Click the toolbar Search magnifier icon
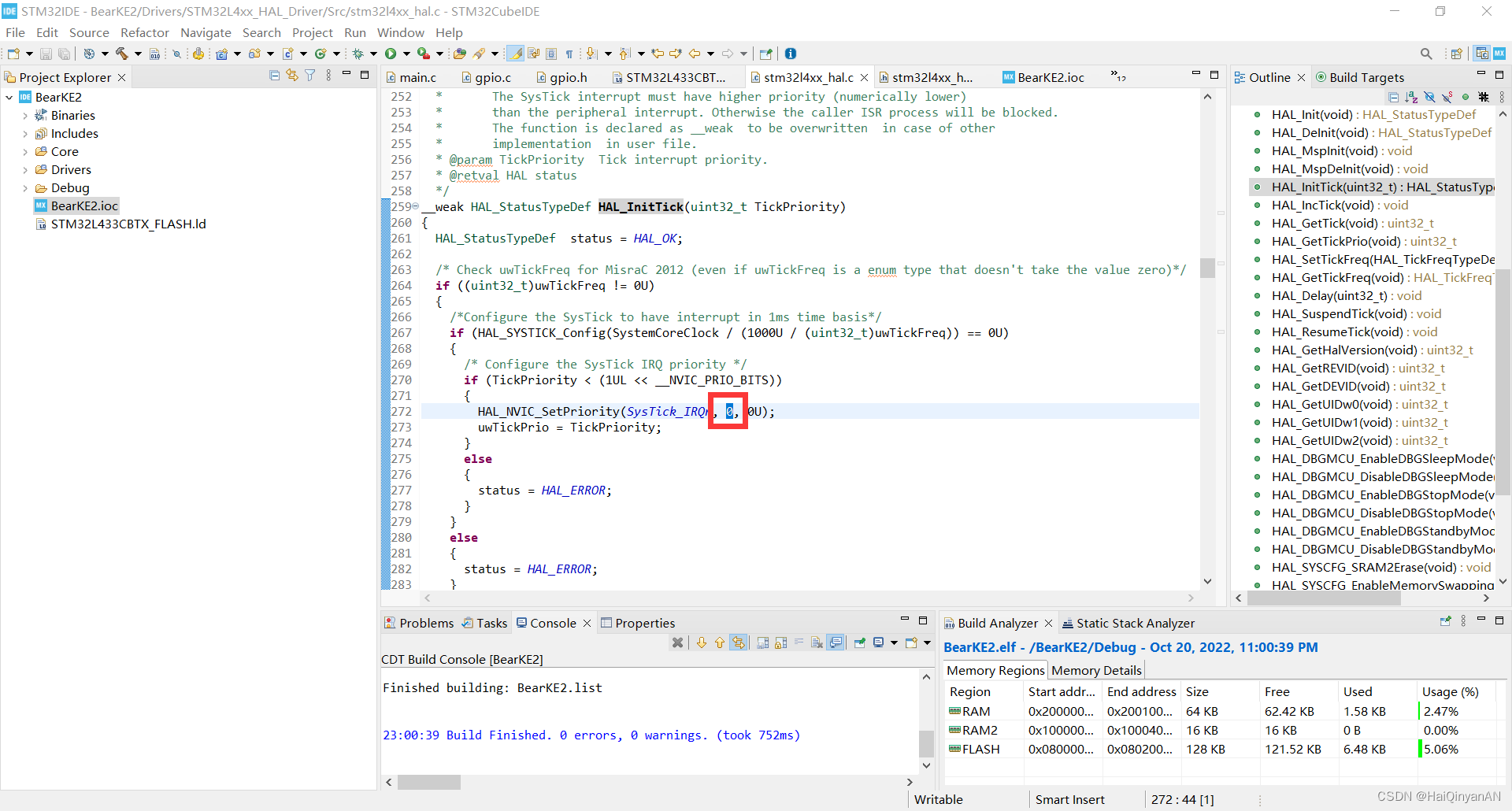Screen dimensions: 1512x811 tap(1426, 54)
